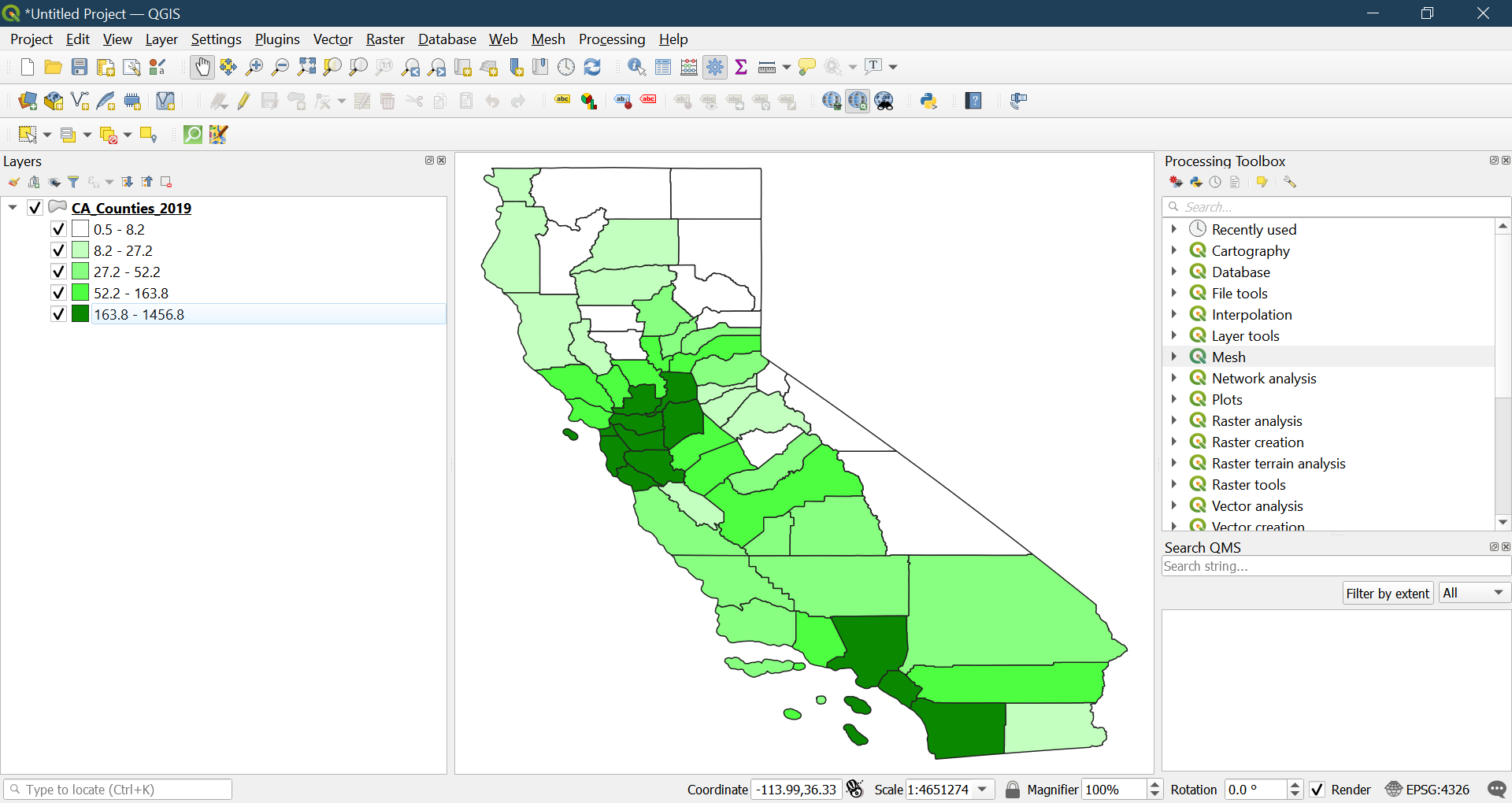
Task: Click the Refresh map icon
Action: pos(592,68)
